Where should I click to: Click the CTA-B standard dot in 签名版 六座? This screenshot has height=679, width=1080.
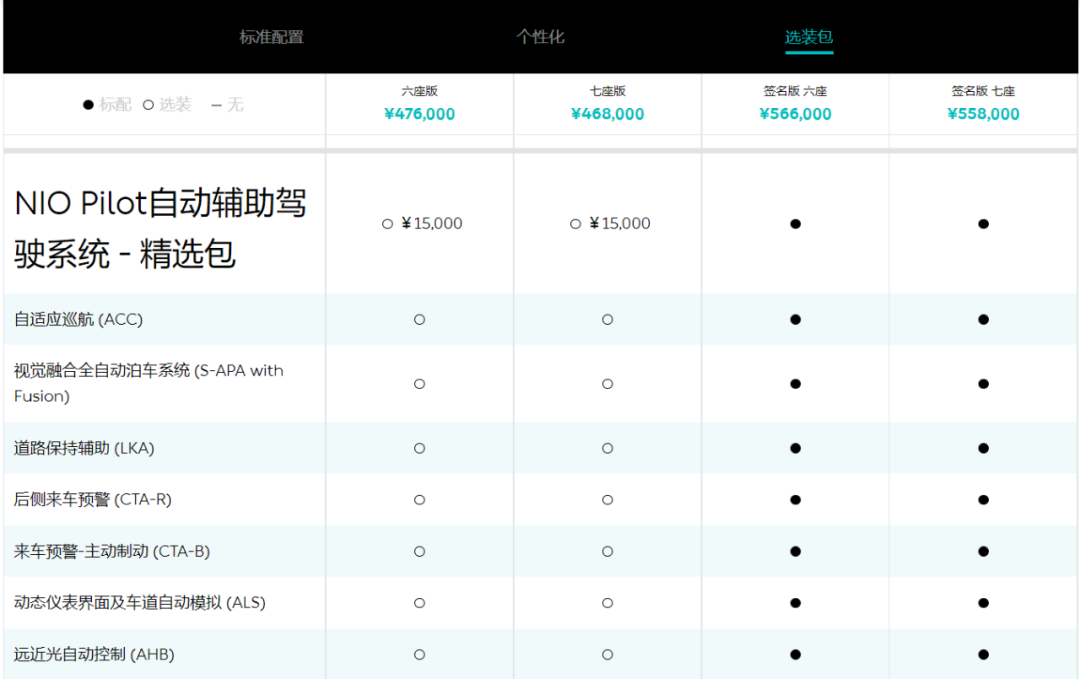point(796,552)
